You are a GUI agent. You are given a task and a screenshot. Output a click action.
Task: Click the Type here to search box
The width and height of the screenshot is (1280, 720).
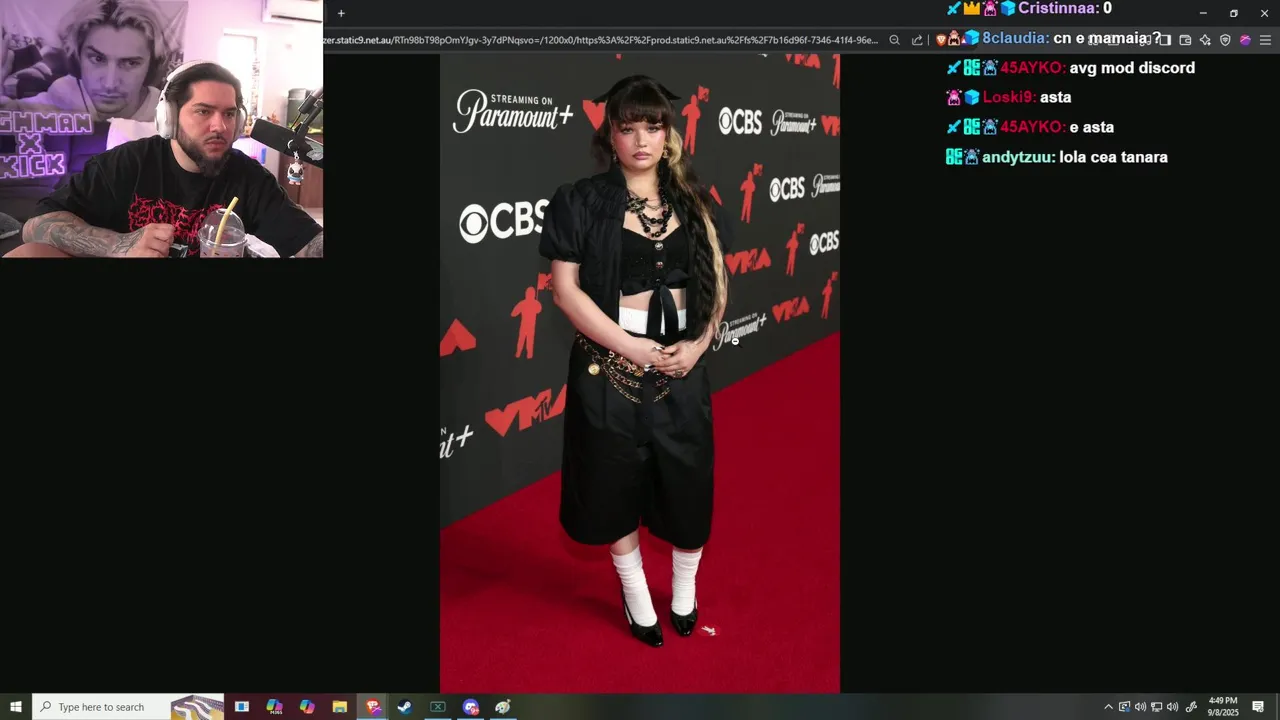pyautogui.click(x=128, y=707)
